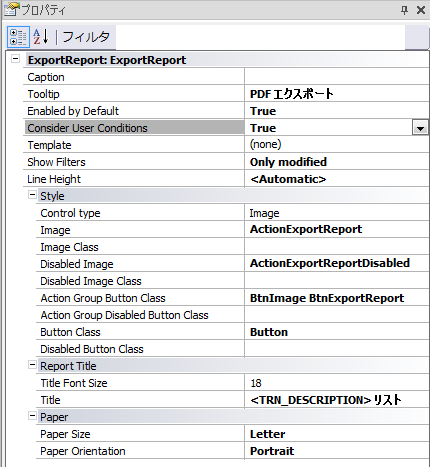Select the Enabled by Default True value
Image resolution: width=430 pixels, height=467 pixels.
337,111
